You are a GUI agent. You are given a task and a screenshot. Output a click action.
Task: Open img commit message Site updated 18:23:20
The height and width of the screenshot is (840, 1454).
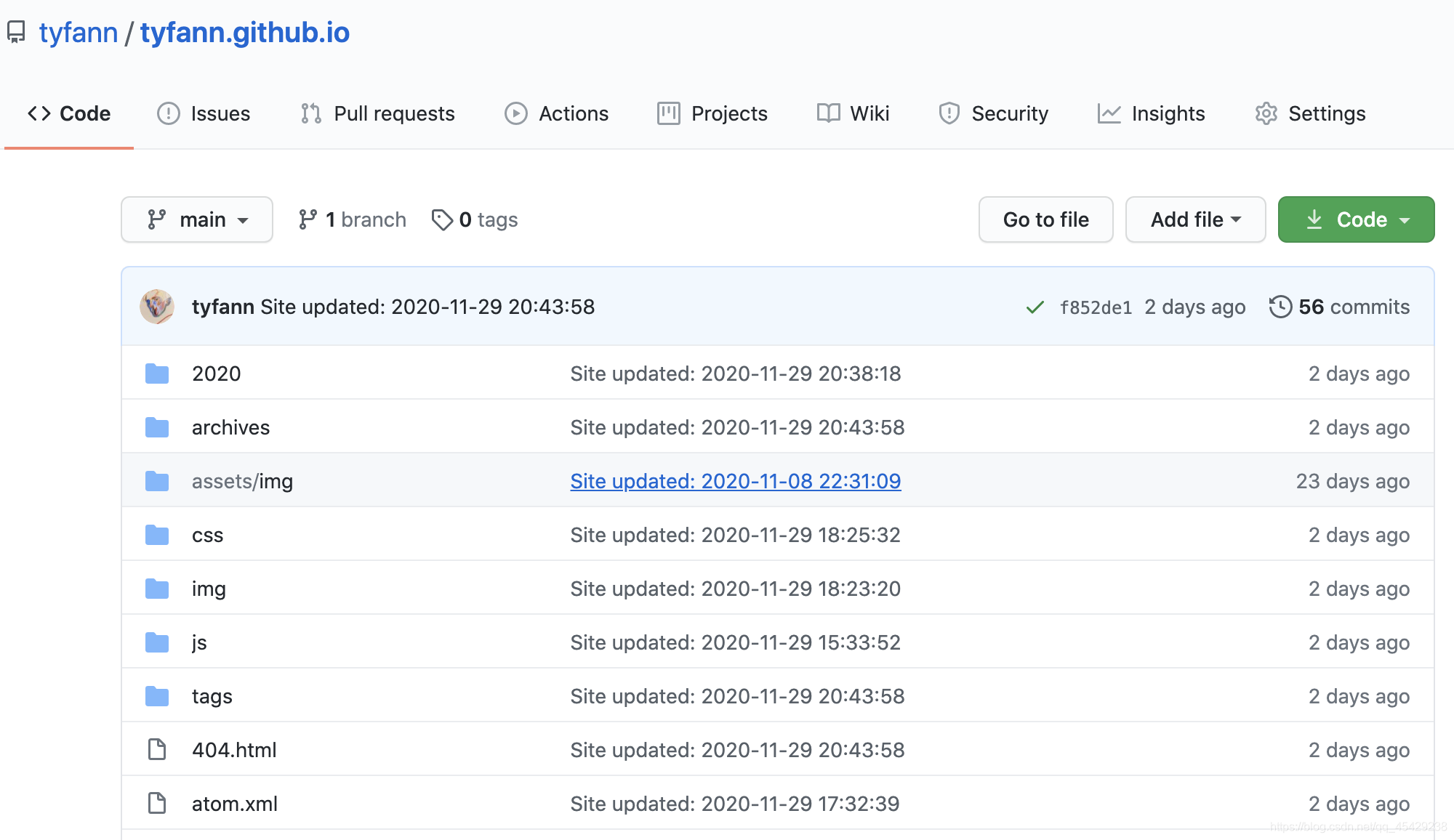pyautogui.click(x=735, y=589)
